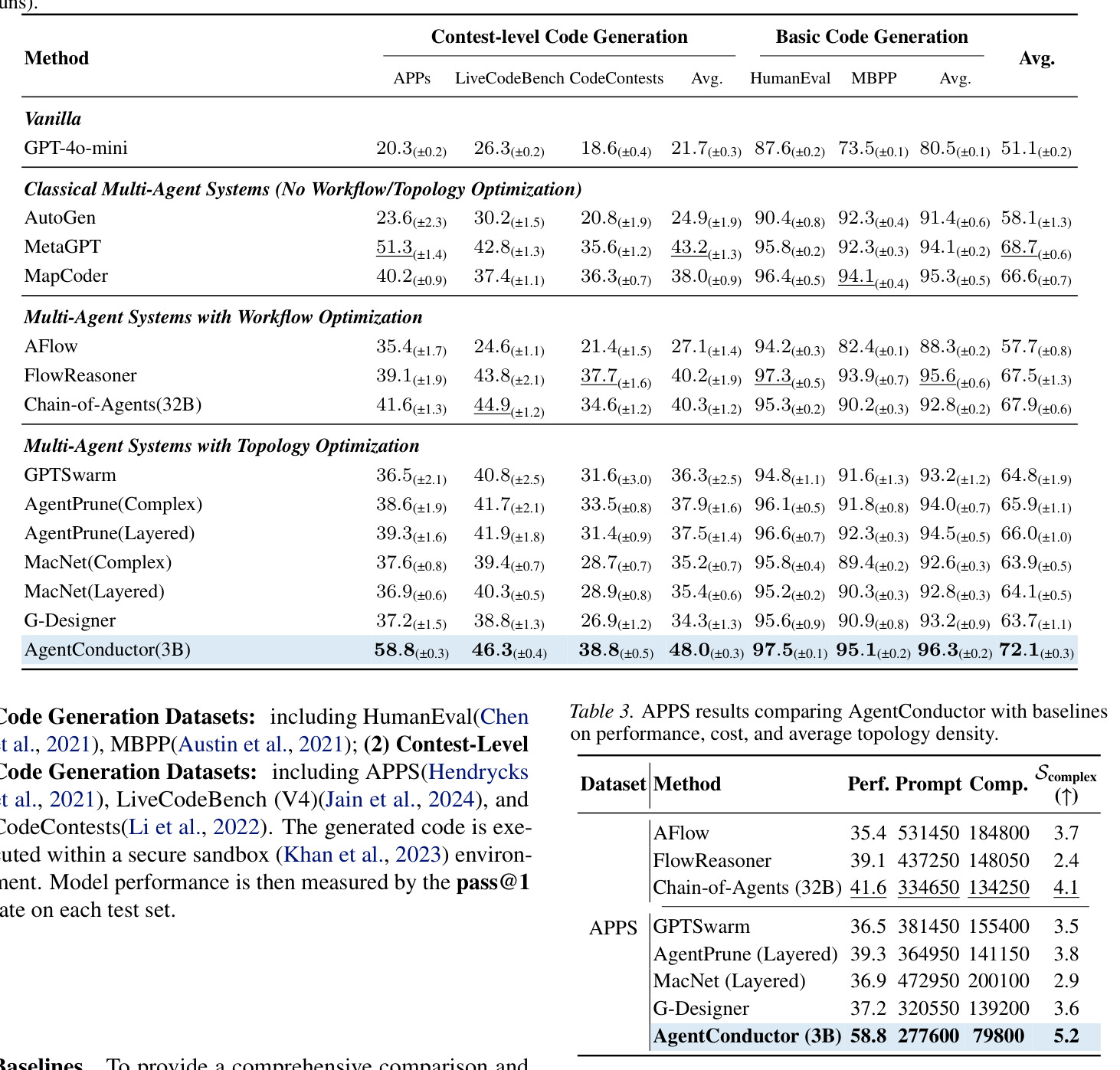Select 'Chain-of-Agents (32B)' row in Table 3
This screenshot has width=1120, height=1070.
point(747,888)
